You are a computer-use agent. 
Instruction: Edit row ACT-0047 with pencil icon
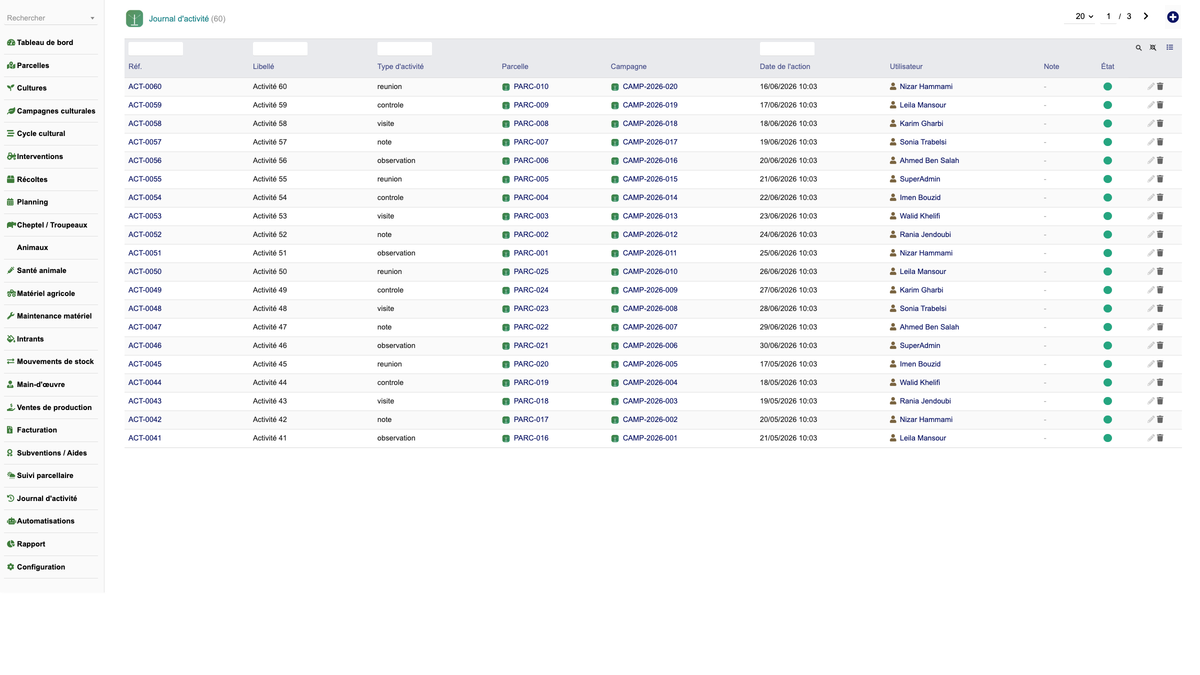pos(1151,327)
